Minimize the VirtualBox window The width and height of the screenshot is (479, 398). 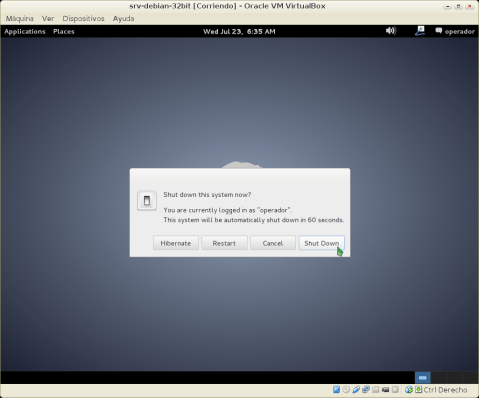coord(448,6)
